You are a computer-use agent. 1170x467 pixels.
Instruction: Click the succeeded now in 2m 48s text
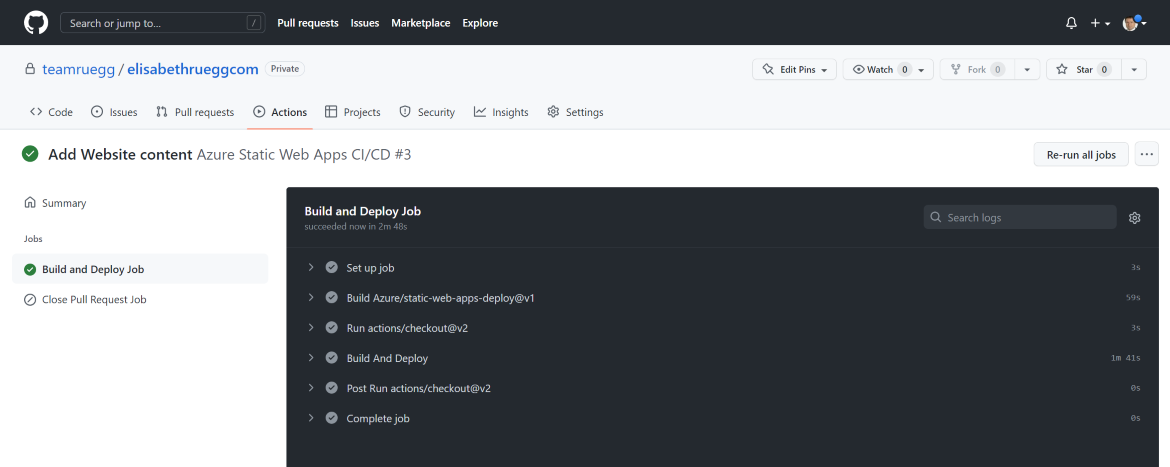coord(356,226)
